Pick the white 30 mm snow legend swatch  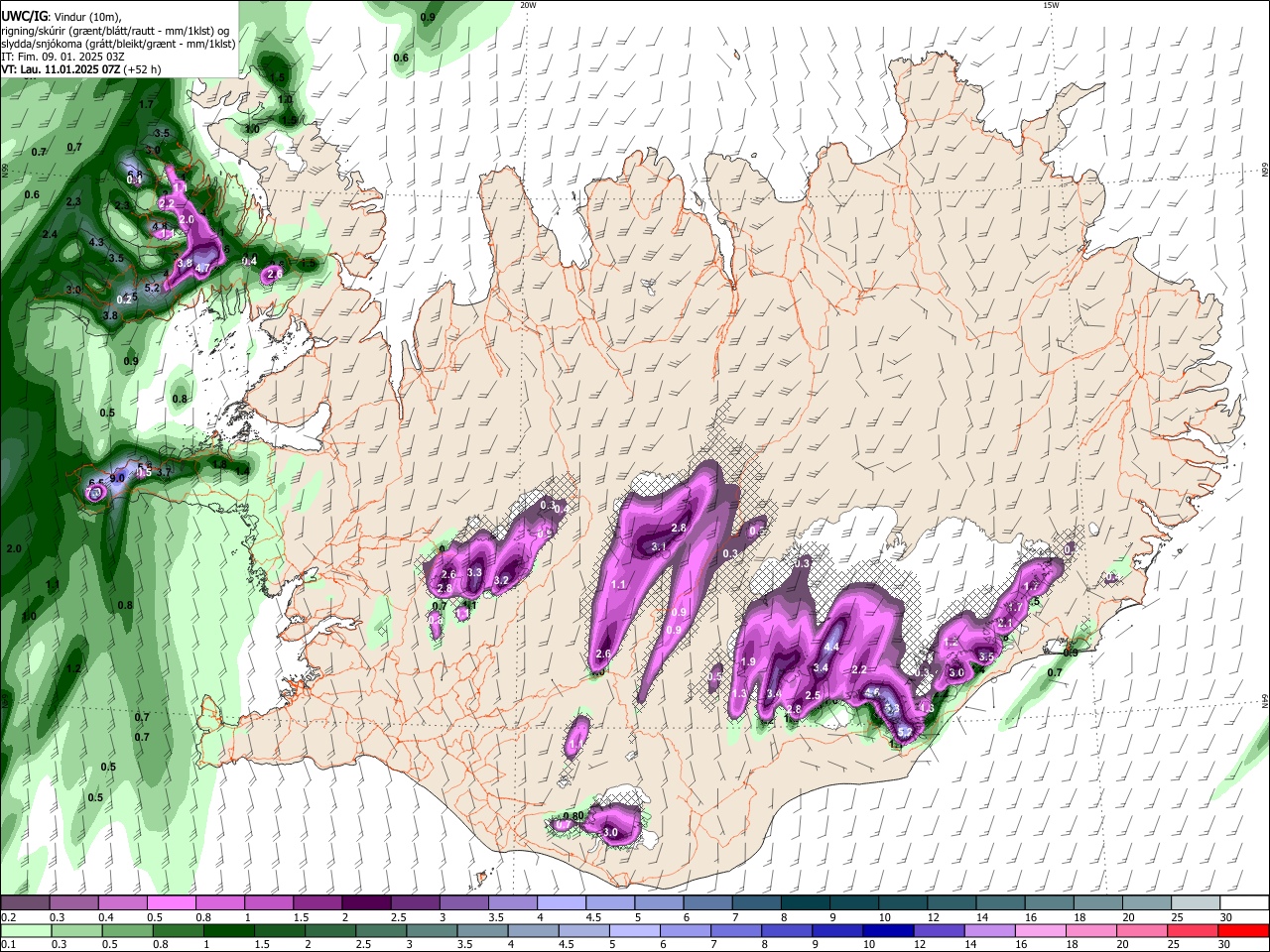[1244, 903]
